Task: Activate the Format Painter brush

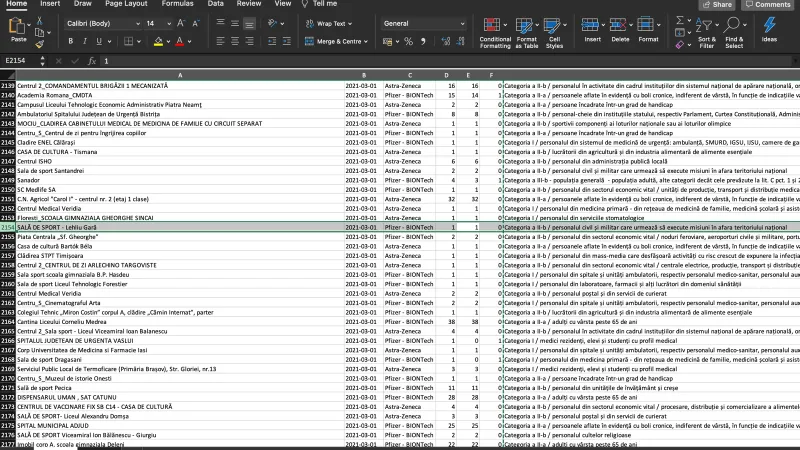Action: pyautogui.click(x=39, y=44)
